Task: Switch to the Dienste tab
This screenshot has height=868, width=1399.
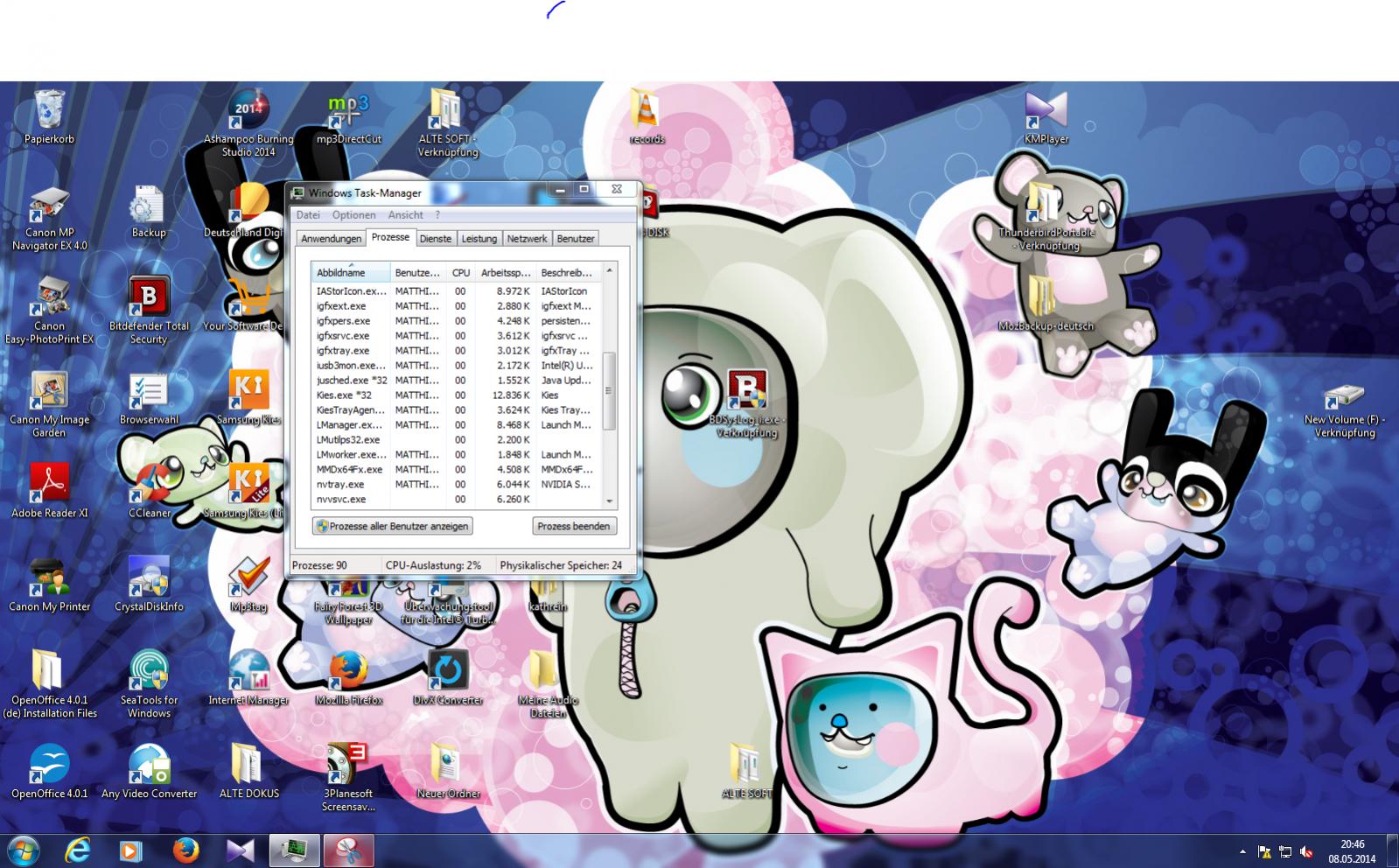Action: coord(435,238)
